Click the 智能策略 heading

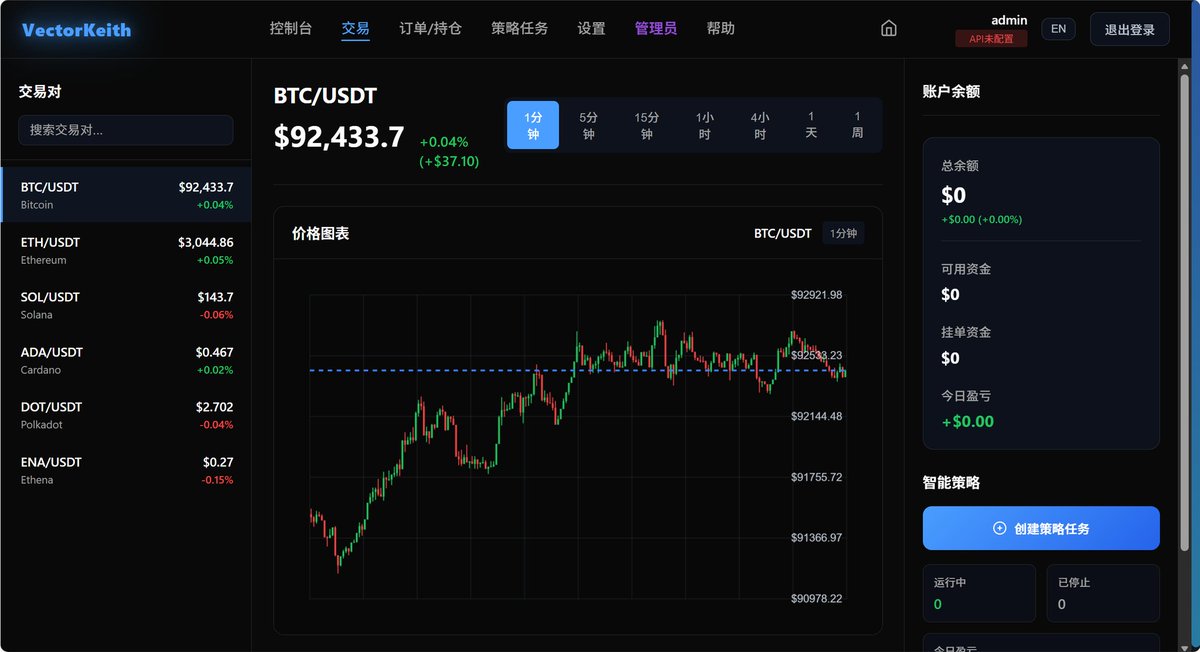(951, 482)
